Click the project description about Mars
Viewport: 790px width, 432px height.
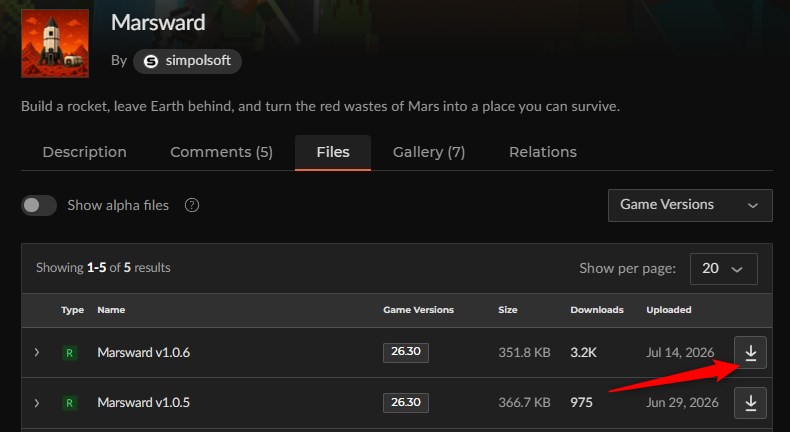[320, 107]
